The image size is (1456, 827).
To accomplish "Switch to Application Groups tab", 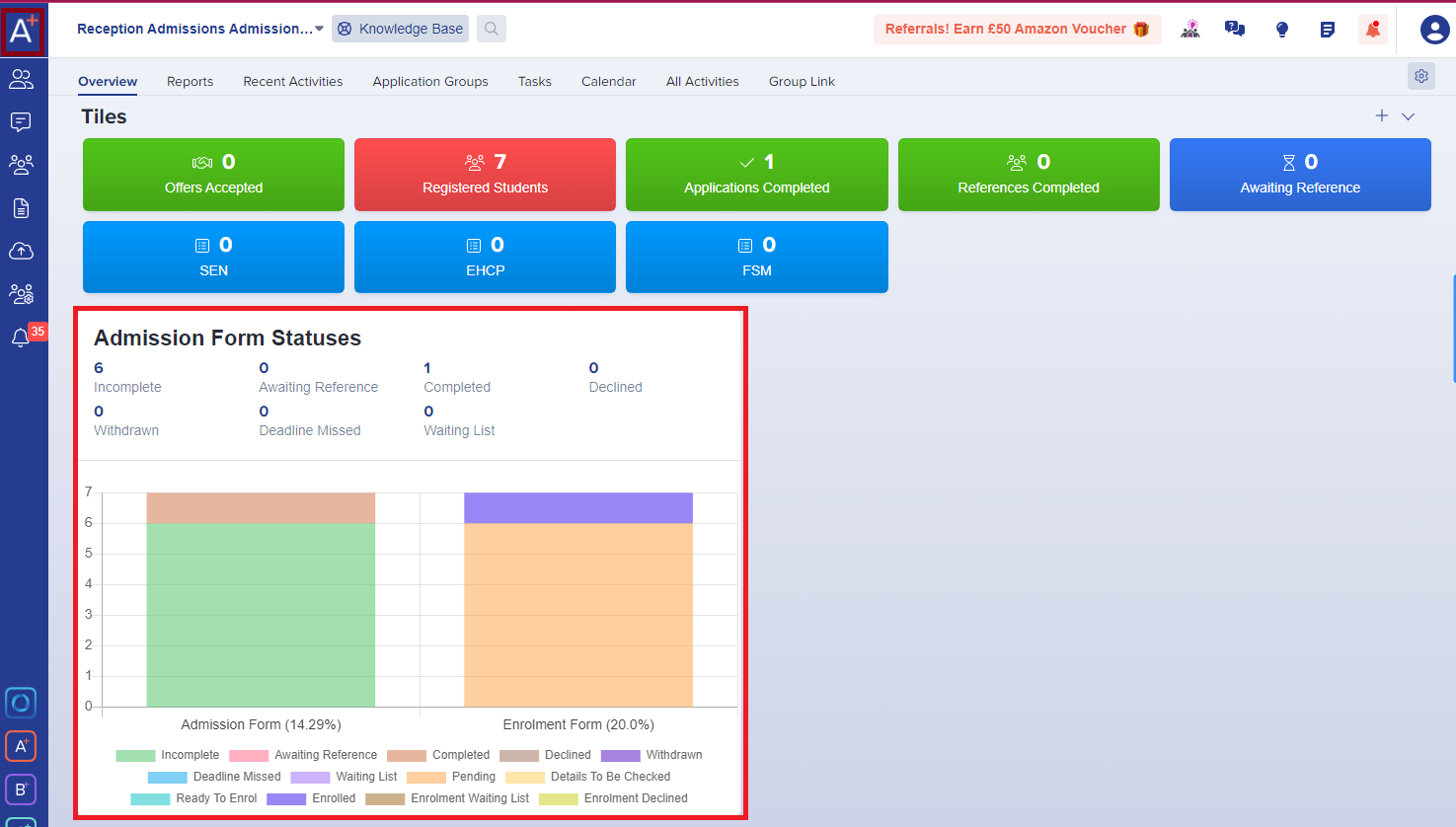I will 430,82.
